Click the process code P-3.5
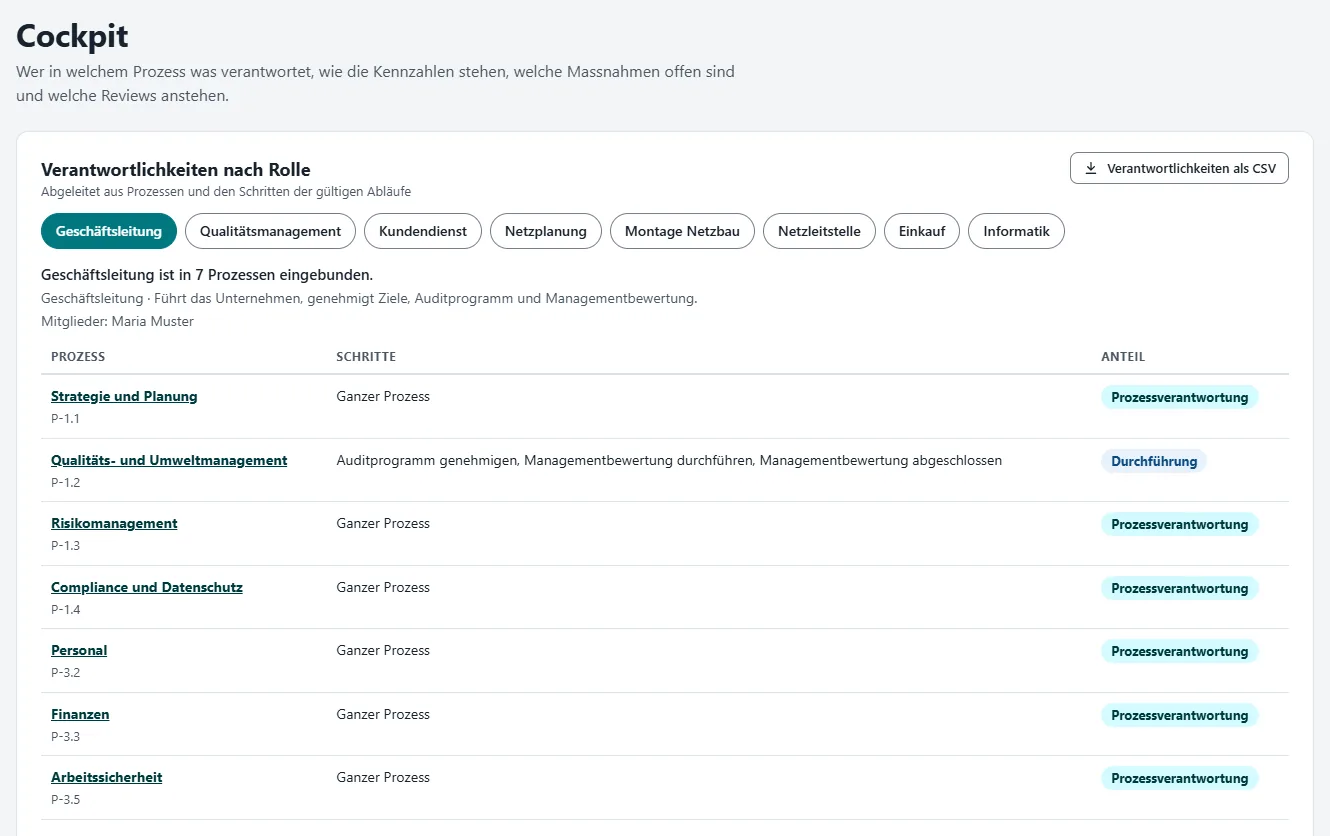The width and height of the screenshot is (1330, 836). (x=65, y=799)
